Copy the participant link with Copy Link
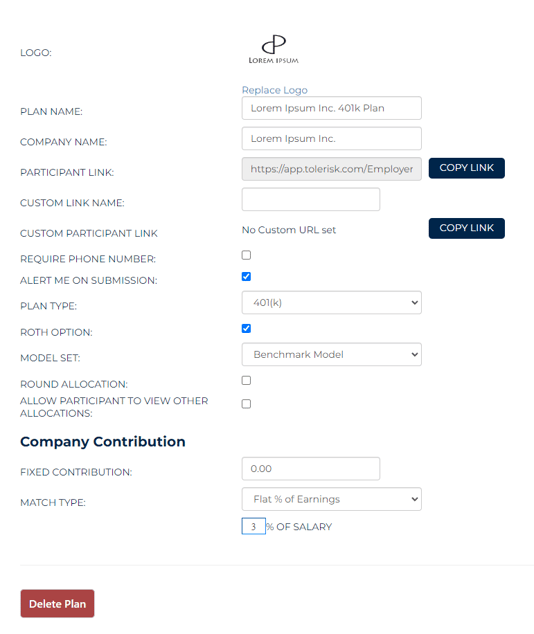The width and height of the screenshot is (534, 634). tap(466, 168)
